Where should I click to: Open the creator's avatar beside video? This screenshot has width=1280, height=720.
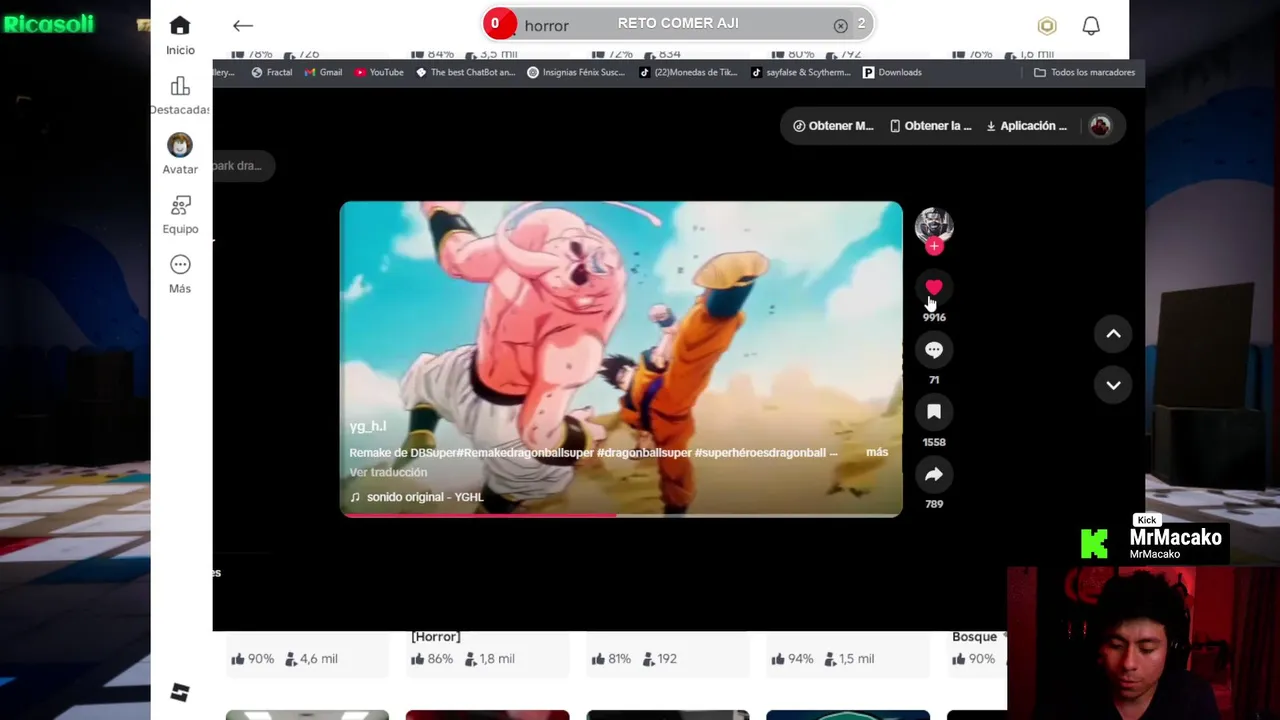(934, 226)
